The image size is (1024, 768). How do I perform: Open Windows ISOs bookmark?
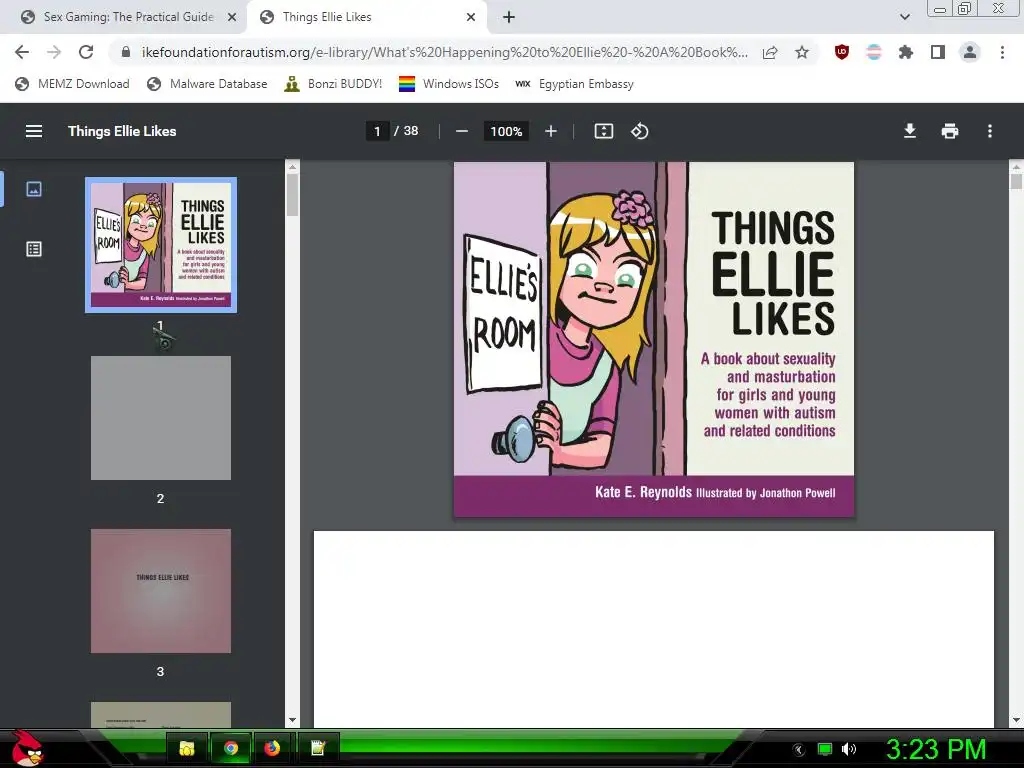449,84
